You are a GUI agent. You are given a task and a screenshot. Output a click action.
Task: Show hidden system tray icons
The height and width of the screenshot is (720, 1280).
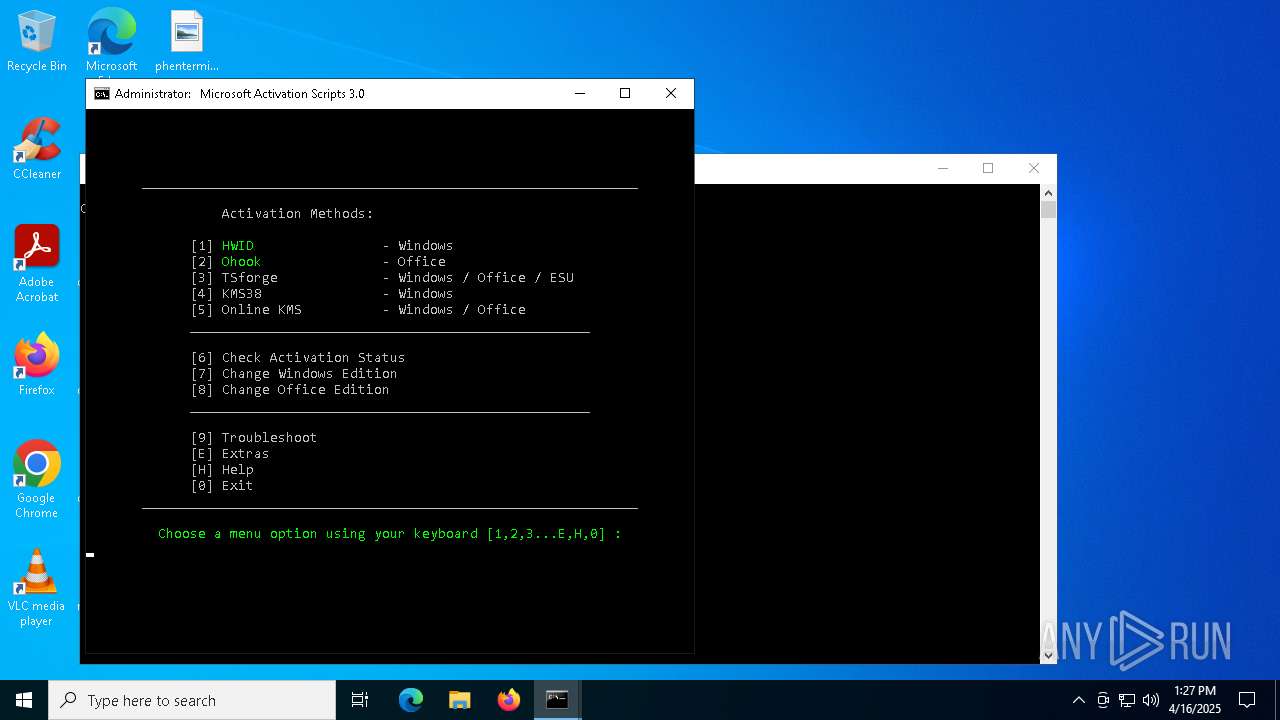(x=1078, y=700)
